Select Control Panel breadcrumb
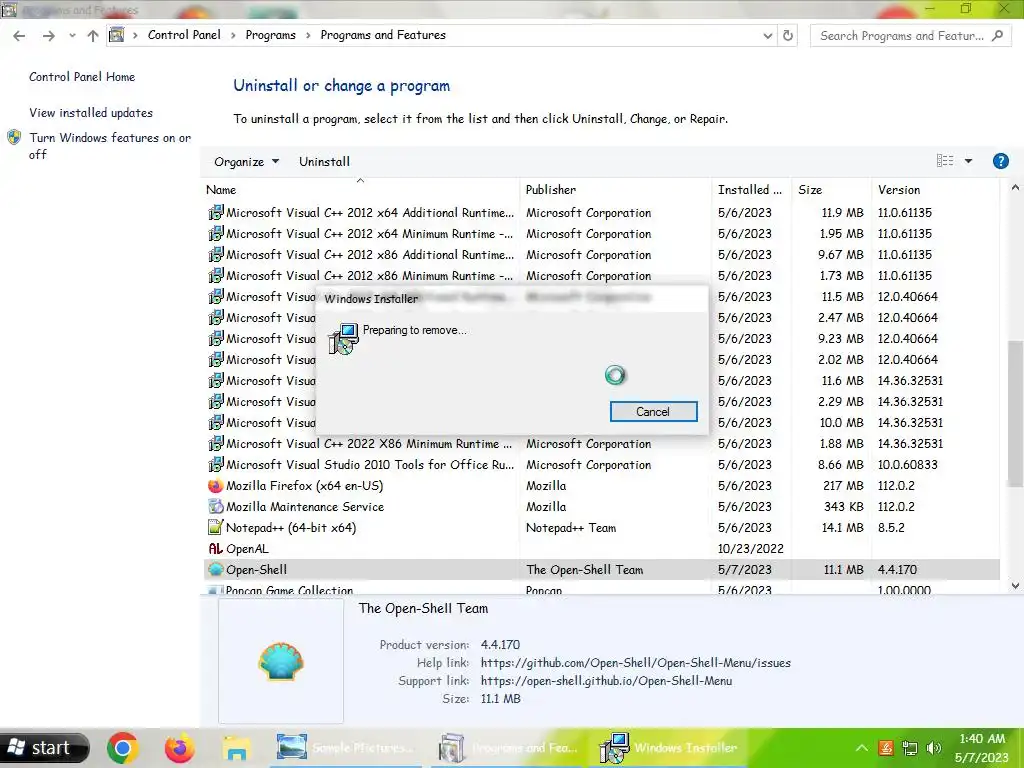 184,35
